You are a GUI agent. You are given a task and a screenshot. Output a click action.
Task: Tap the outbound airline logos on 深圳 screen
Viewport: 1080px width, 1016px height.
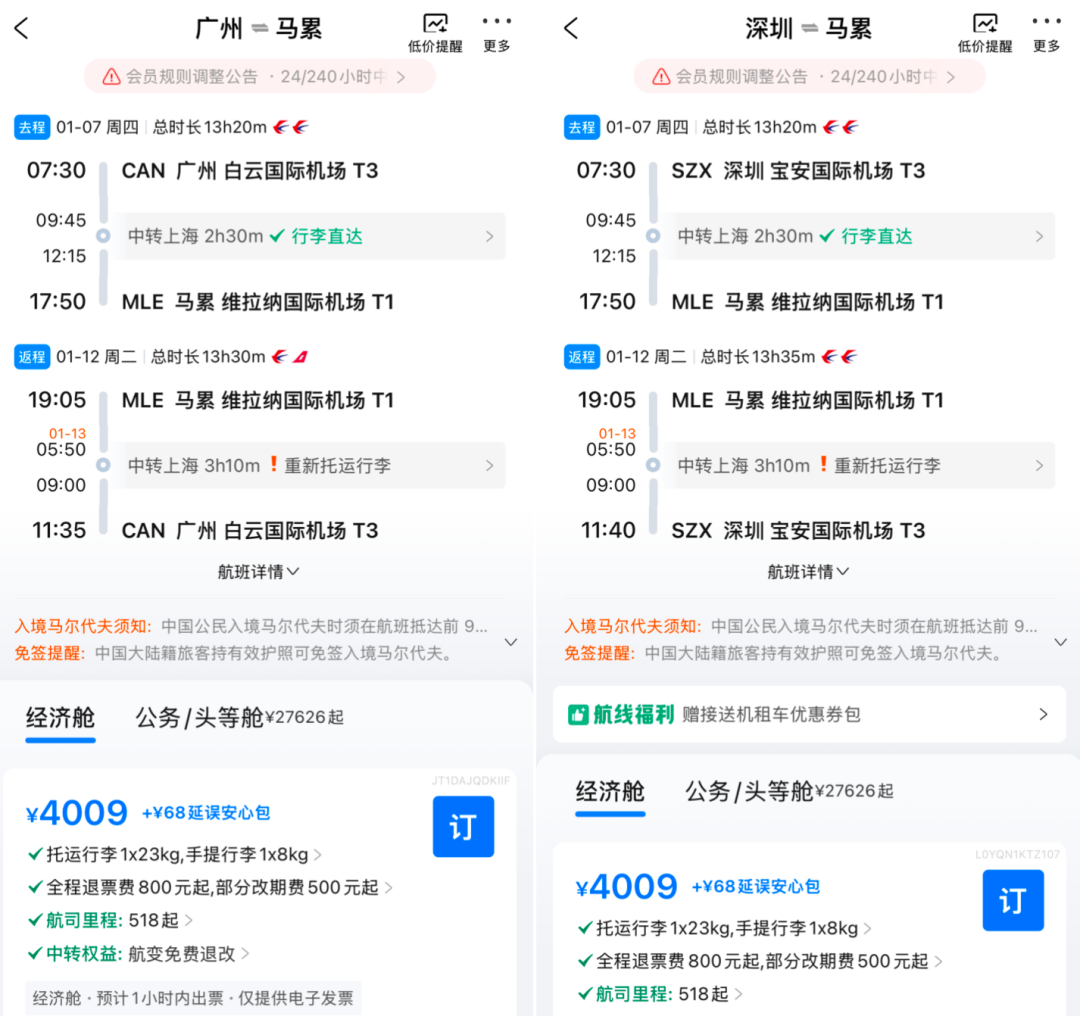841,127
